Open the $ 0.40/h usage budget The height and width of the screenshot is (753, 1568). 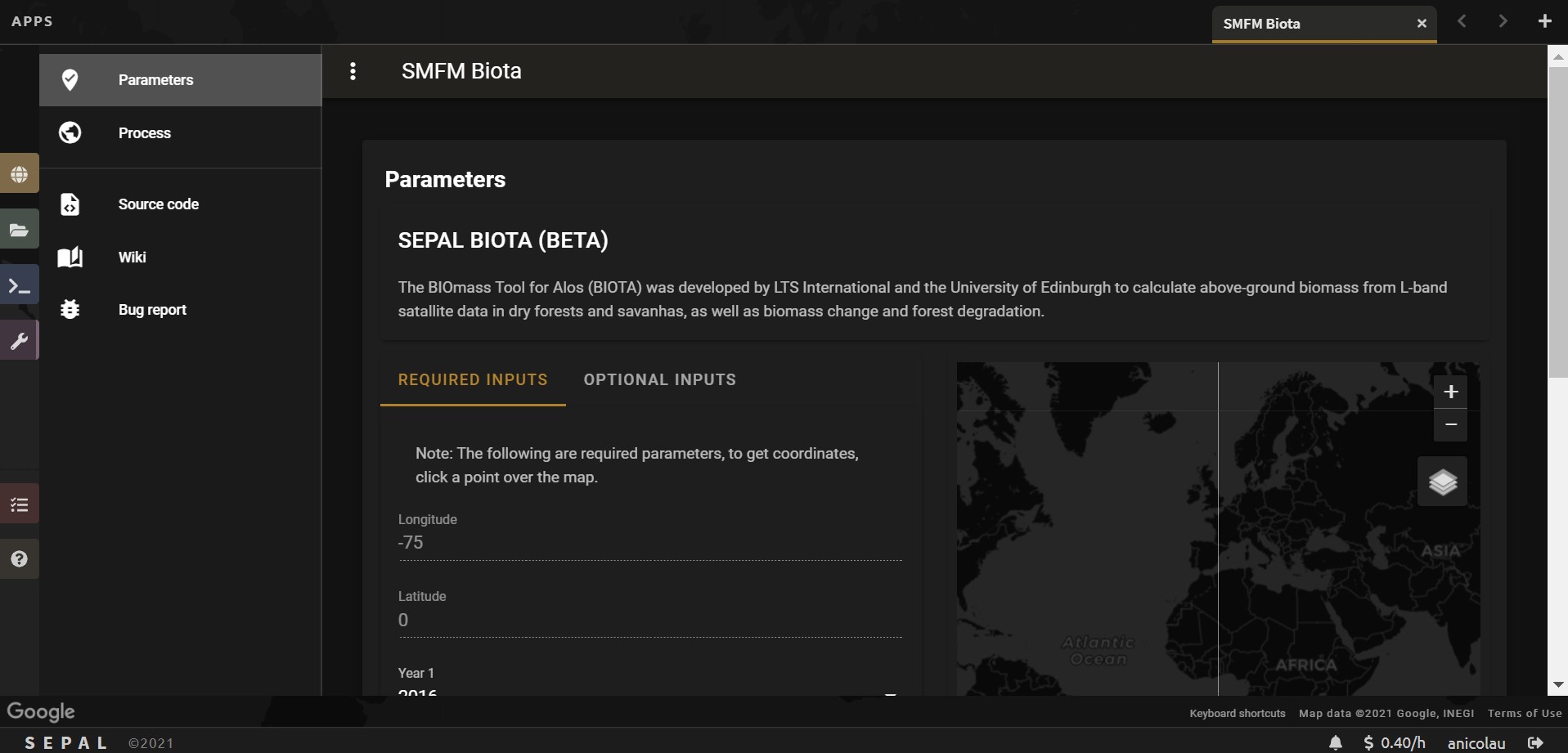coord(1394,742)
